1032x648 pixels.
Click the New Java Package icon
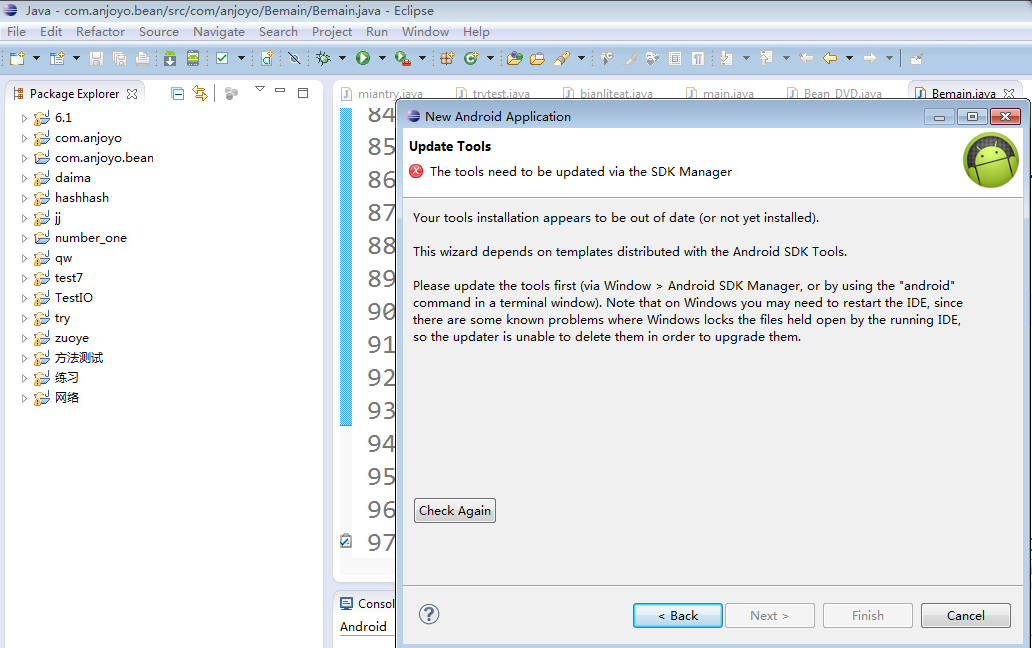[x=448, y=59]
